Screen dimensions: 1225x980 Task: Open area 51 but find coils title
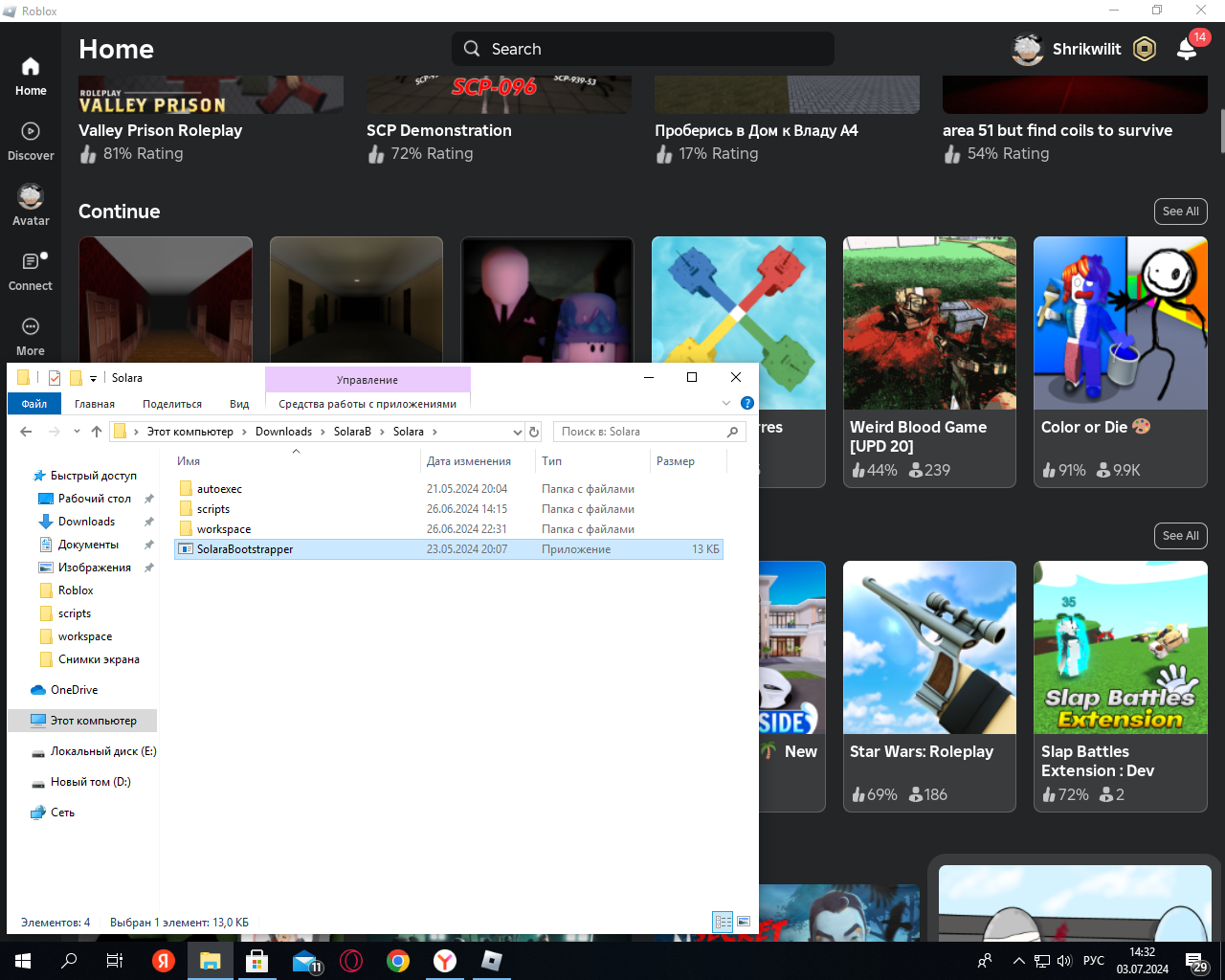1058,130
